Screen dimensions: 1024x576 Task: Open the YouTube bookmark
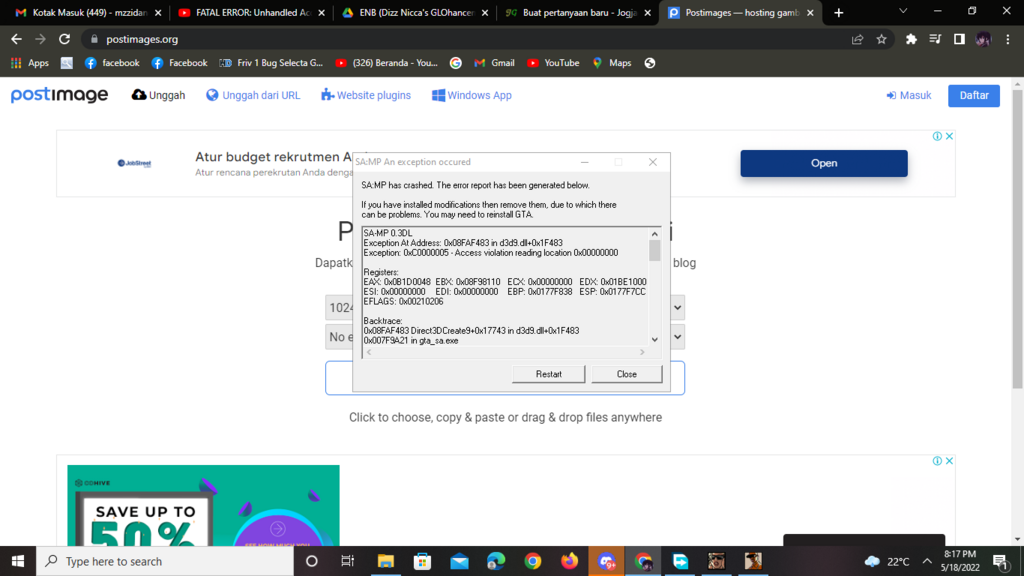click(x=553, y=63)
